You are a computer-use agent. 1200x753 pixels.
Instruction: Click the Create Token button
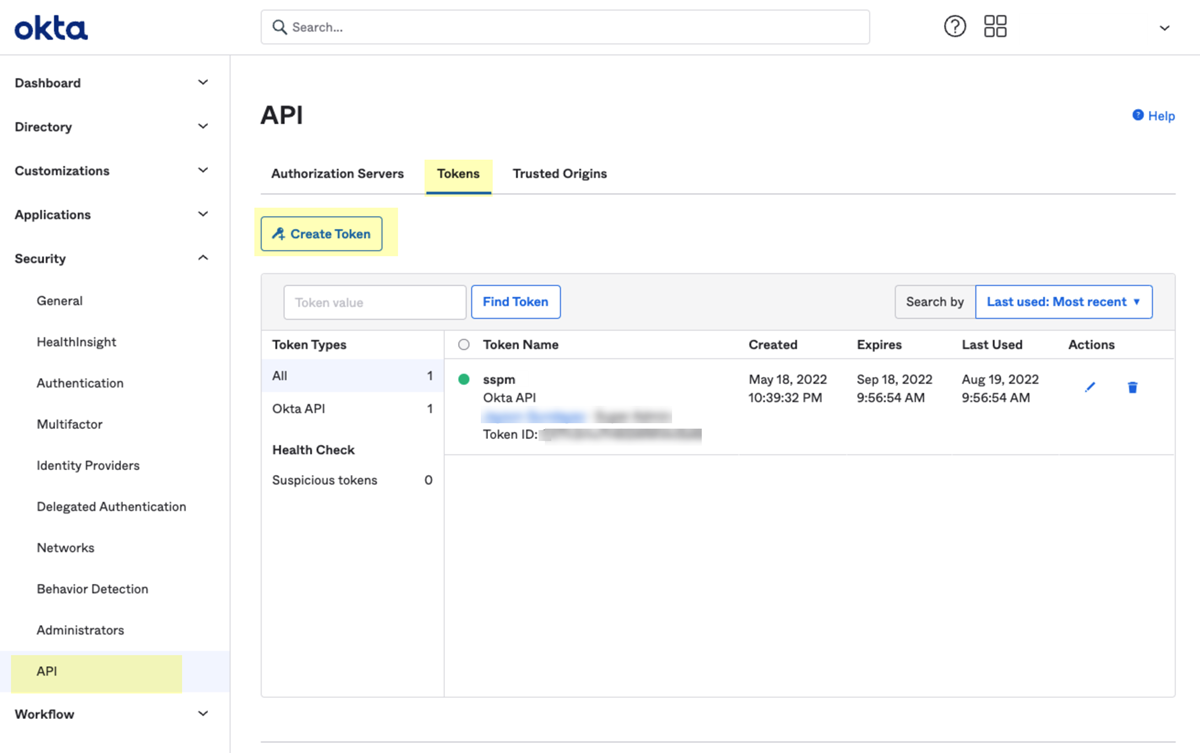(321, 233)
